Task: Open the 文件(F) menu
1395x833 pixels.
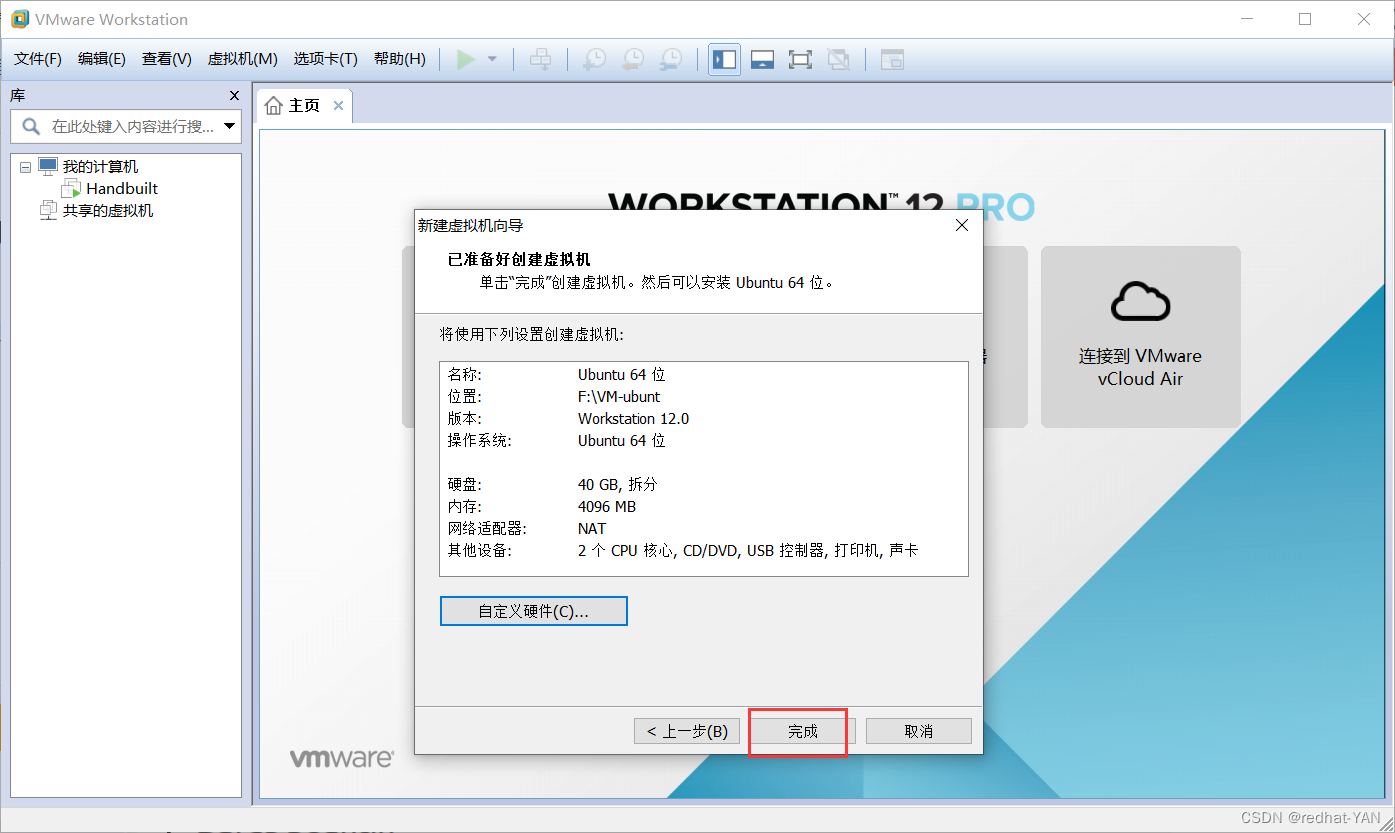Action: tap(38, 59)
